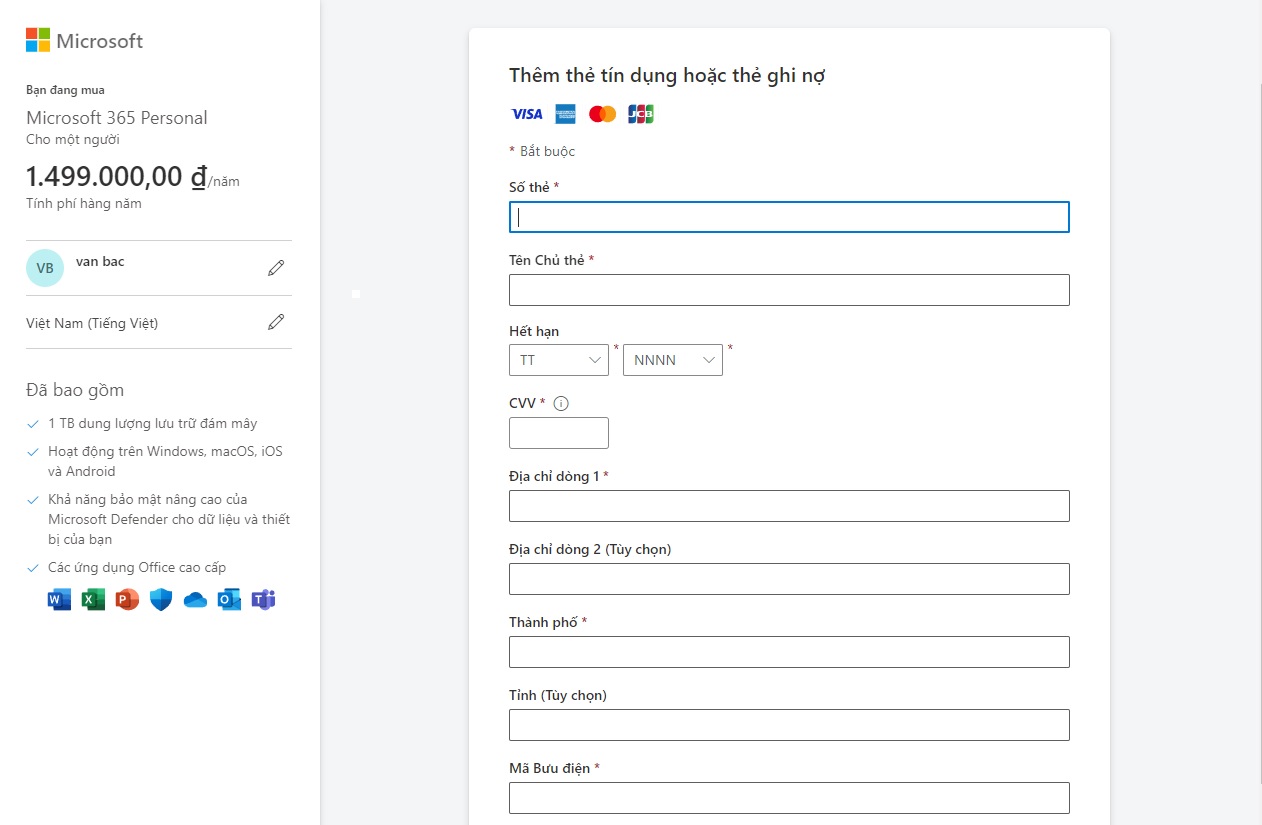Open the NNNN expiry year dropdown
1262x825 pixels.
(673, 360)
